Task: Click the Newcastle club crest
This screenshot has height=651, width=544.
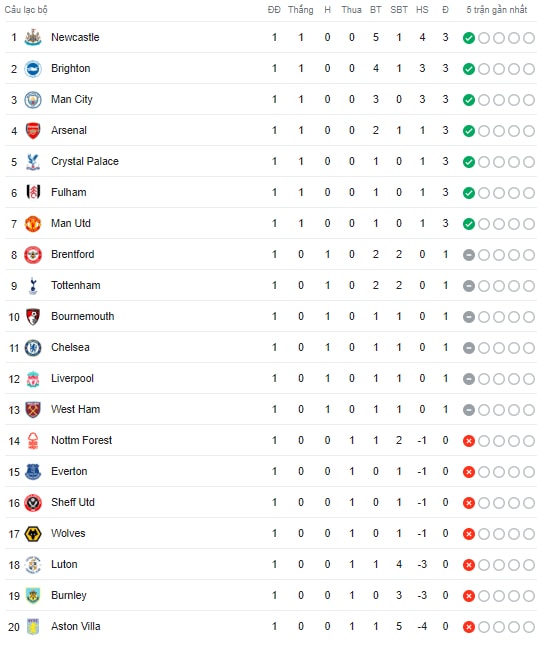Action: coord(33,37)
